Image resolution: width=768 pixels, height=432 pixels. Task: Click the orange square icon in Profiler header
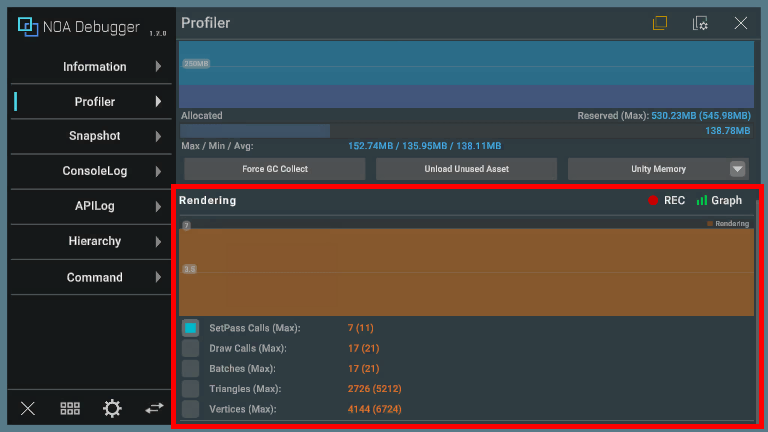[660, 23]
